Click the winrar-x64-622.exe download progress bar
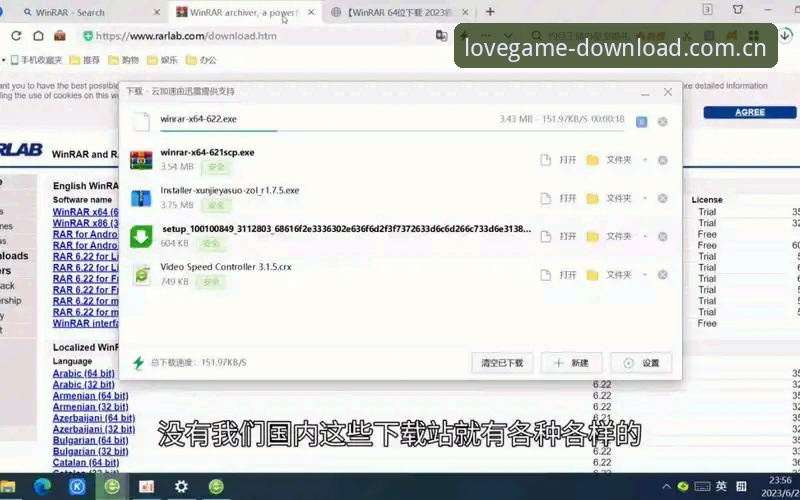 [x=392, y=131]
